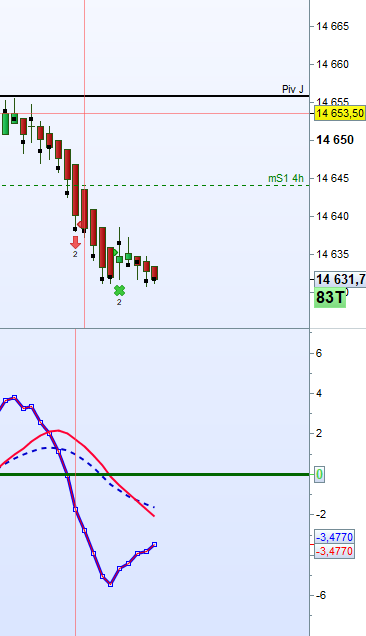Click the red -3,4770 indicator value

[x=335, y=551]
